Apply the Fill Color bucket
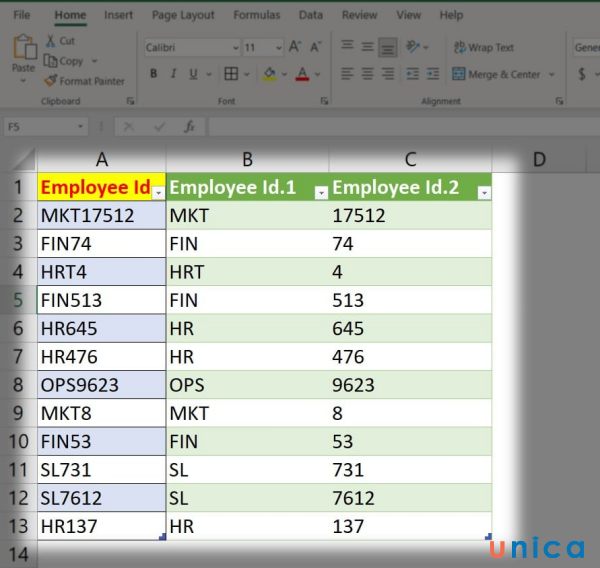This screenshot has height=568, width=600. [x=270, y=73]
